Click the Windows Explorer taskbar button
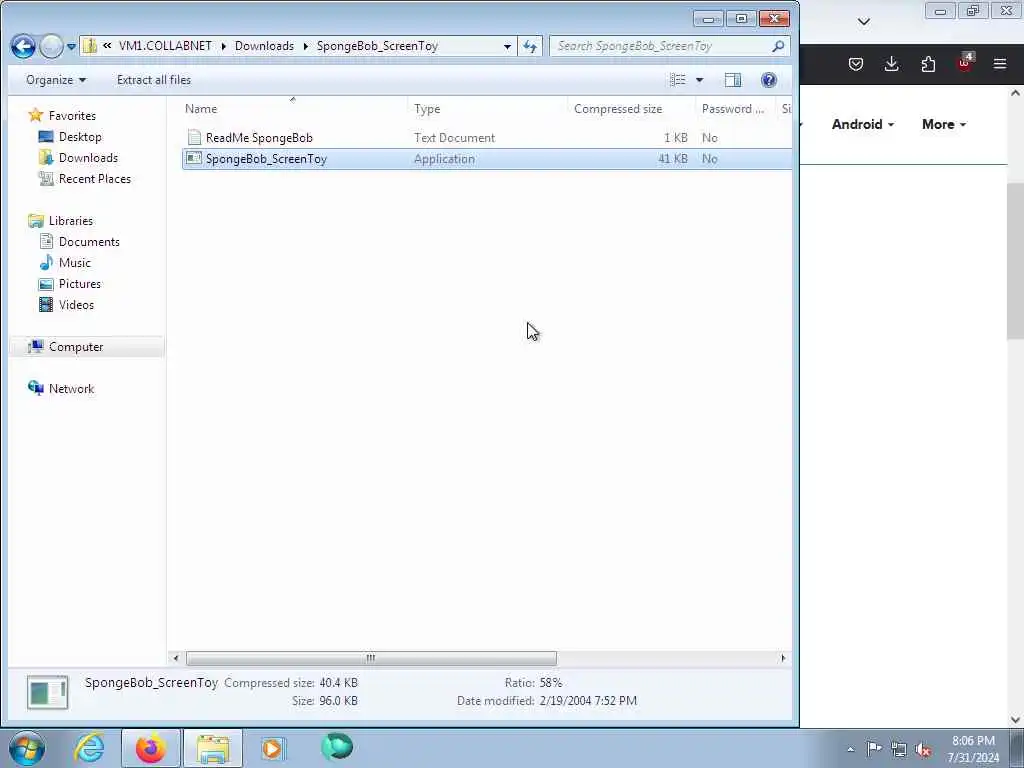 coord(213,748)
